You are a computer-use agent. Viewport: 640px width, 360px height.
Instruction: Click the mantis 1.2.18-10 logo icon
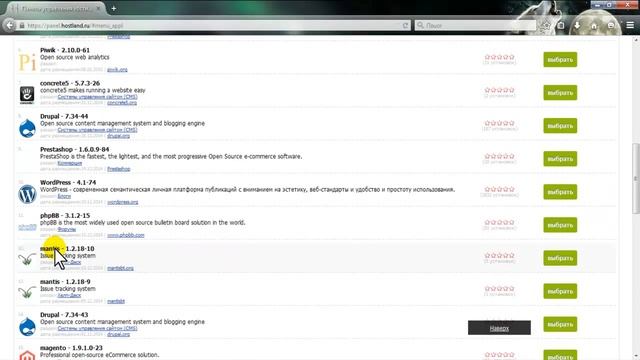[27, 259]
